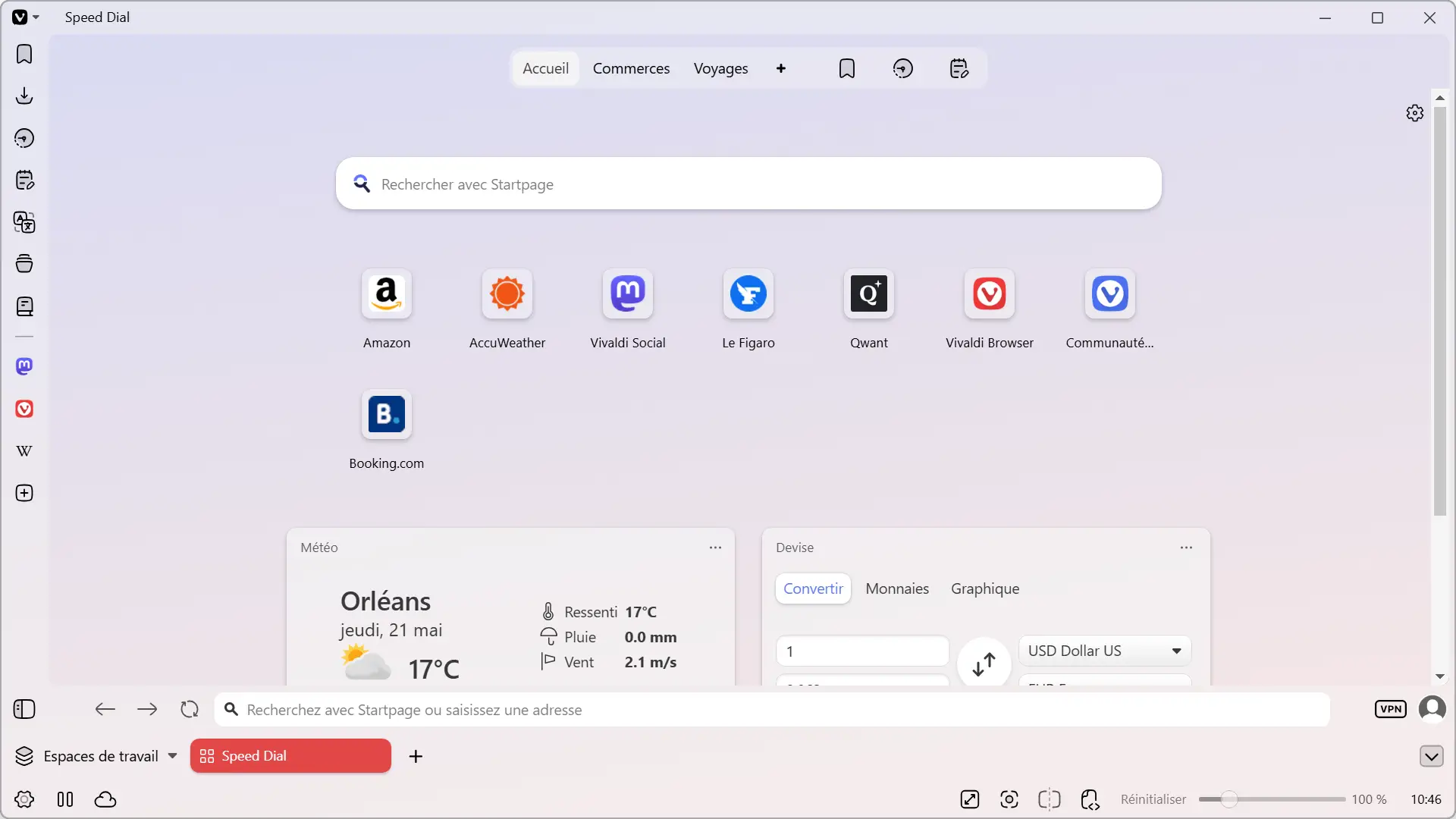Click the vertical page scrollbar
1456x819 pixels.
1439,311
